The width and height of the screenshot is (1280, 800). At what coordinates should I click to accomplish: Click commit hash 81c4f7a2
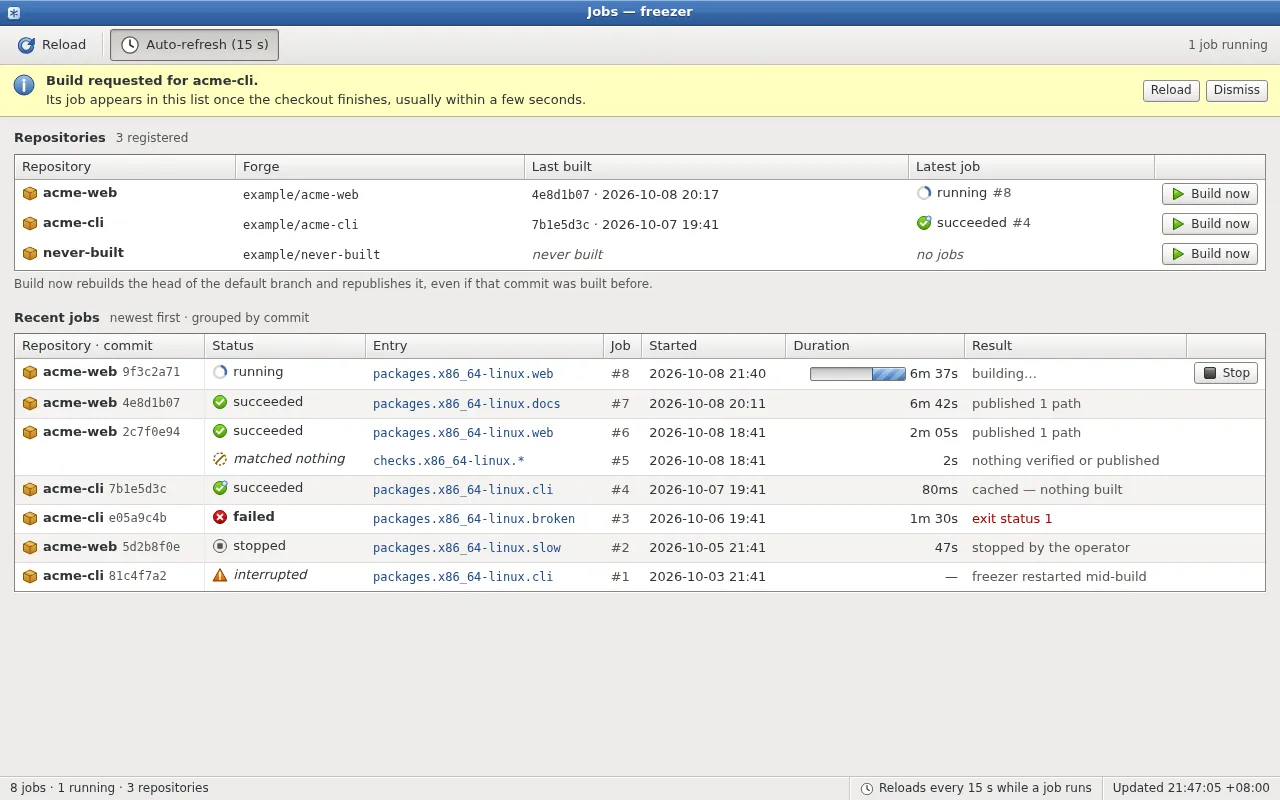137,576
